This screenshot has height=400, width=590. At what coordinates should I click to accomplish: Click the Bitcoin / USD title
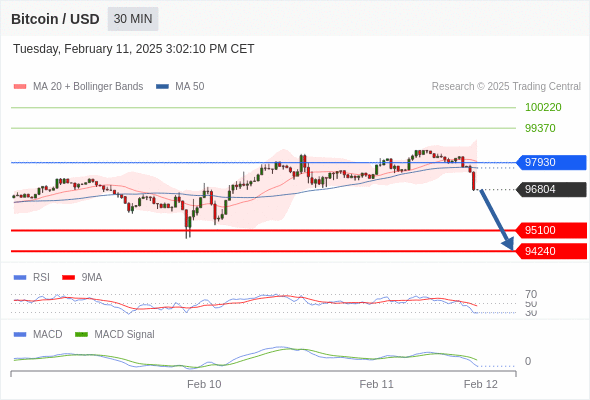click(55, 19)
